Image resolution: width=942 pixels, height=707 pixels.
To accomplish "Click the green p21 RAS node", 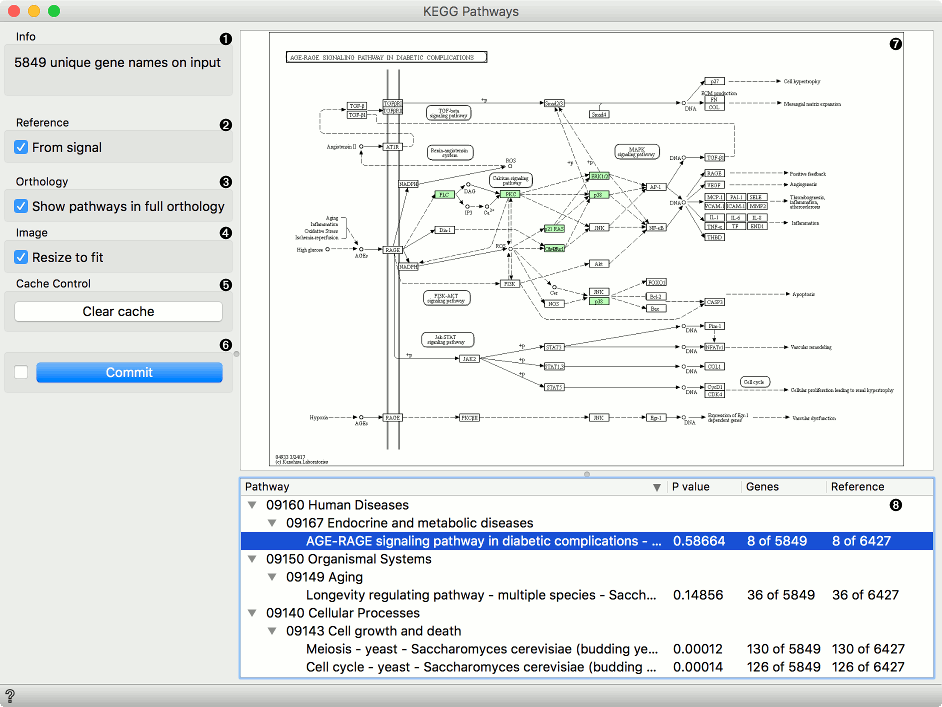I will 554,229.
